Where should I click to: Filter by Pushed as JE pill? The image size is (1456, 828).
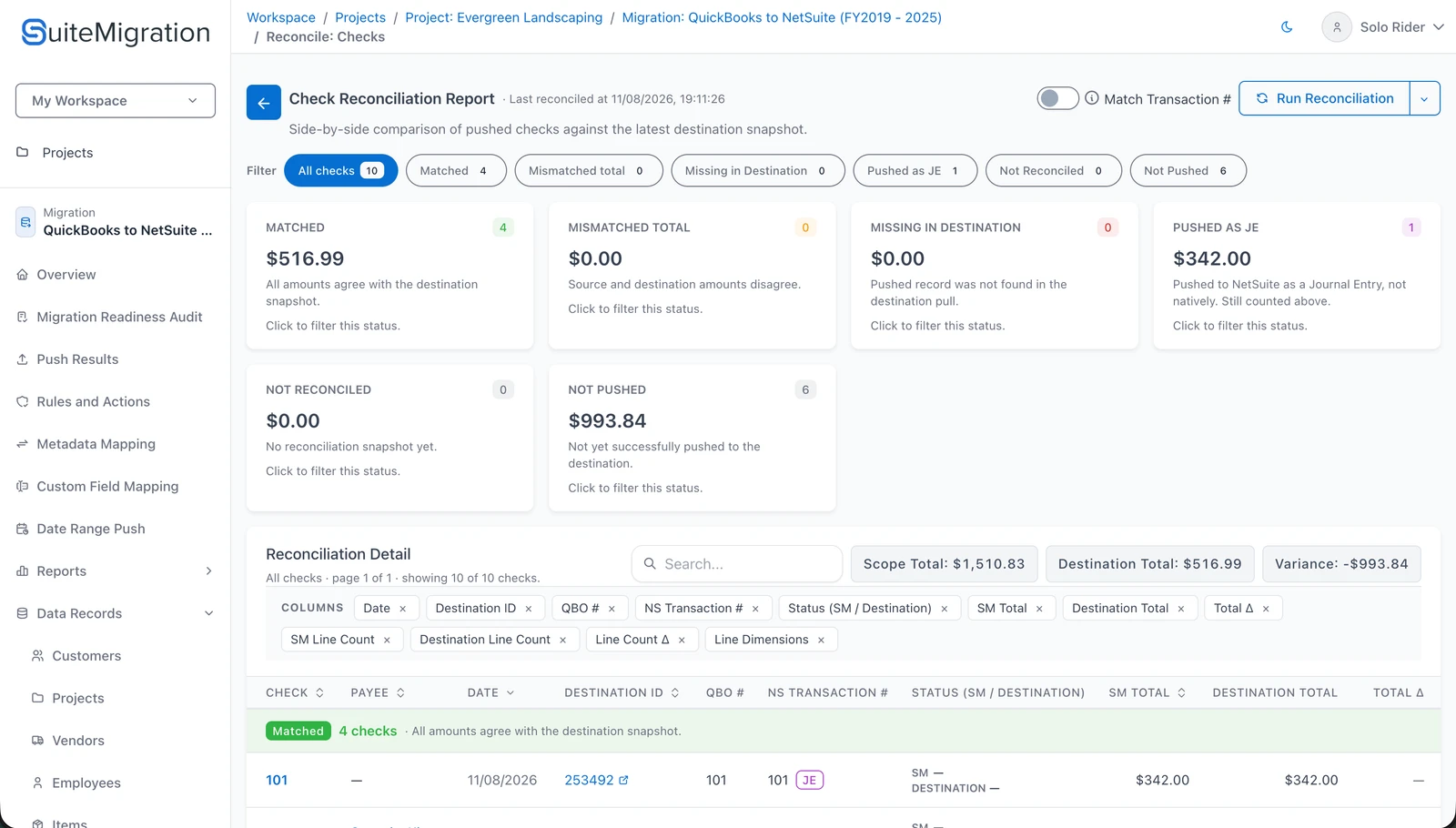pos(915,170)
